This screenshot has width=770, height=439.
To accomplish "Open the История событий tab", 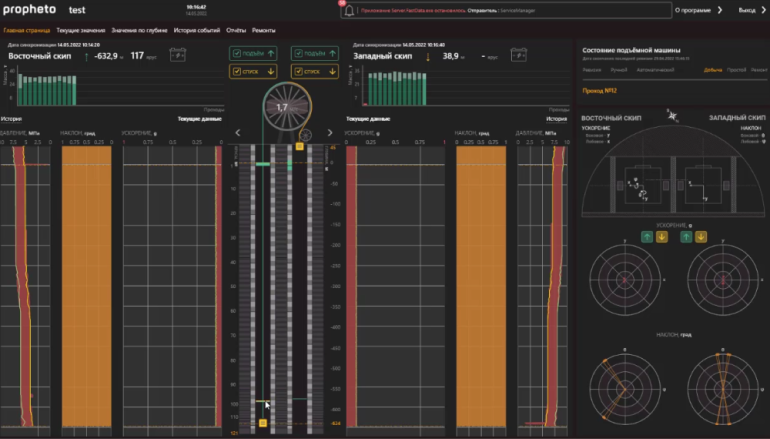I will [196, 30].
